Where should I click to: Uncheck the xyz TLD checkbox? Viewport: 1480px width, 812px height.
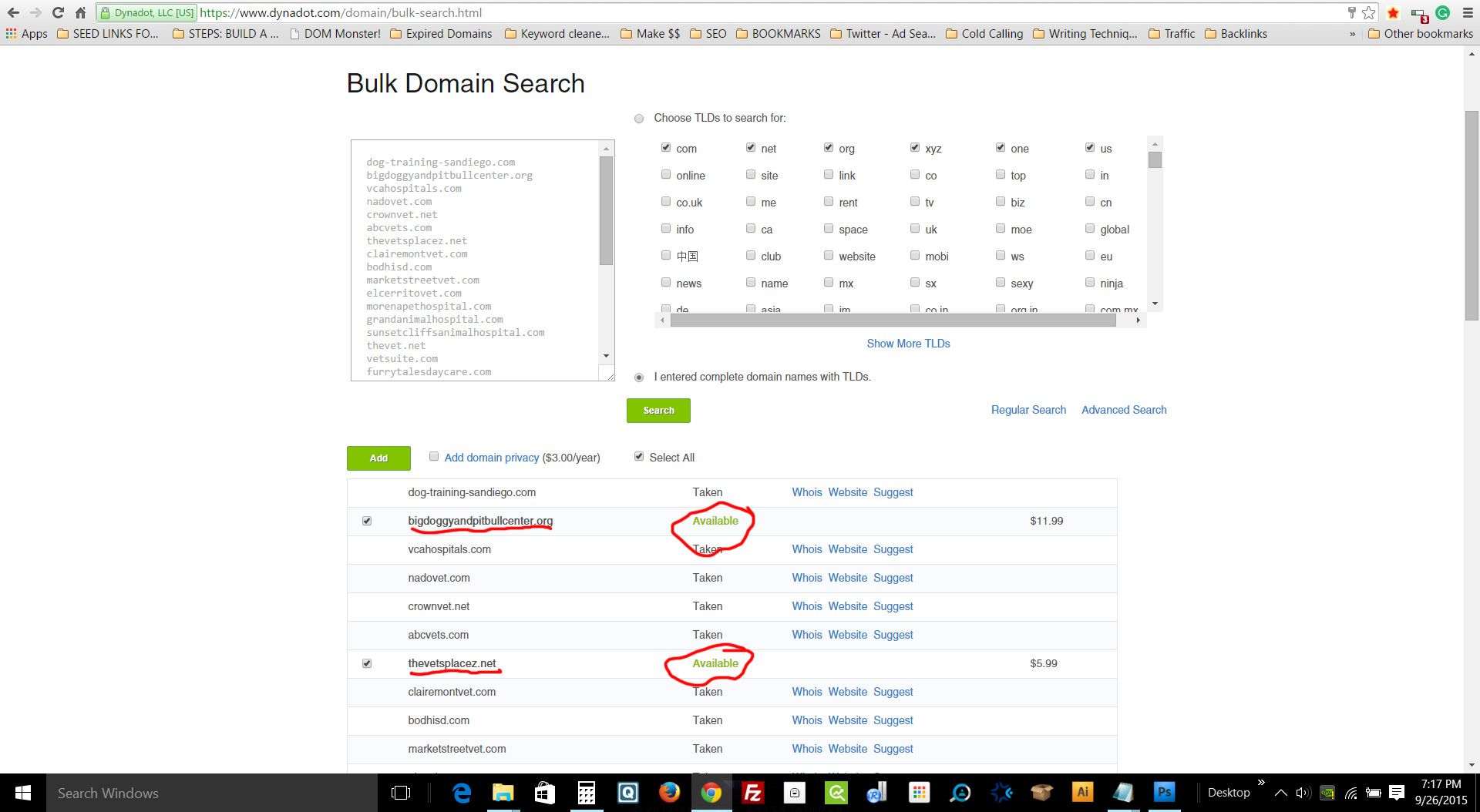(915, 147)
